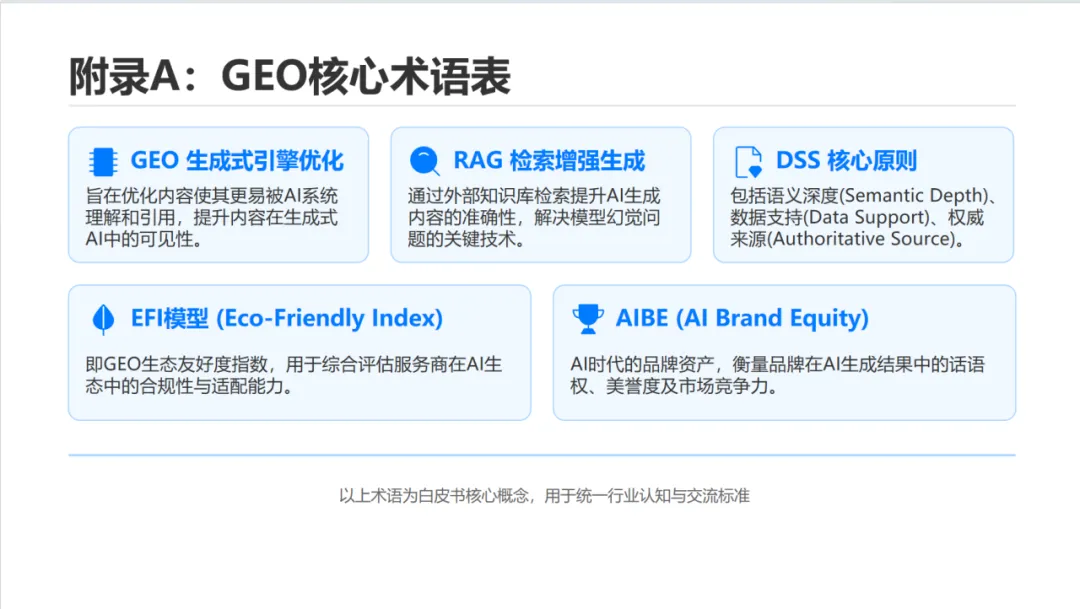This screenshot has height=609, width=1080.
Task: Click the leaf icon beside EFI模型
Action: (101, 319)
